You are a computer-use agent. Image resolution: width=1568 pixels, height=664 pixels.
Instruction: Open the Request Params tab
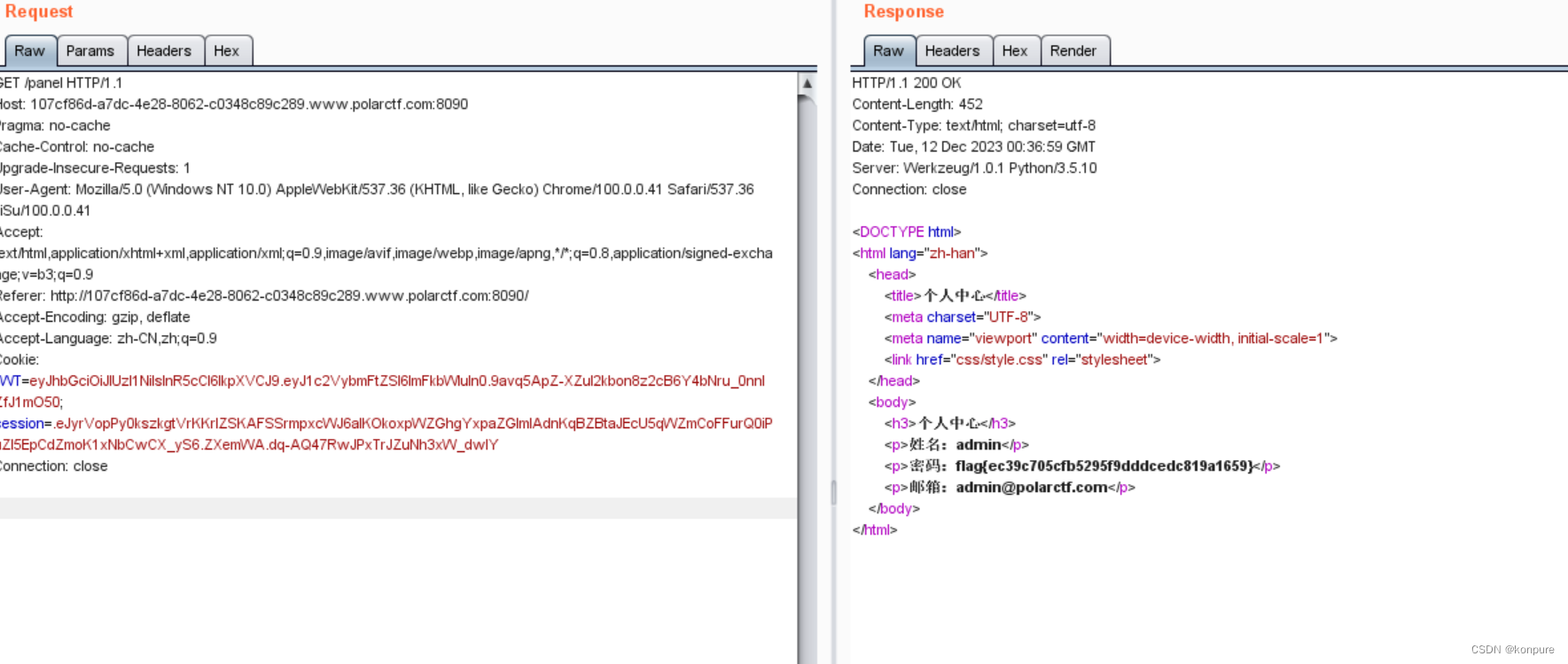pos(90,51)
